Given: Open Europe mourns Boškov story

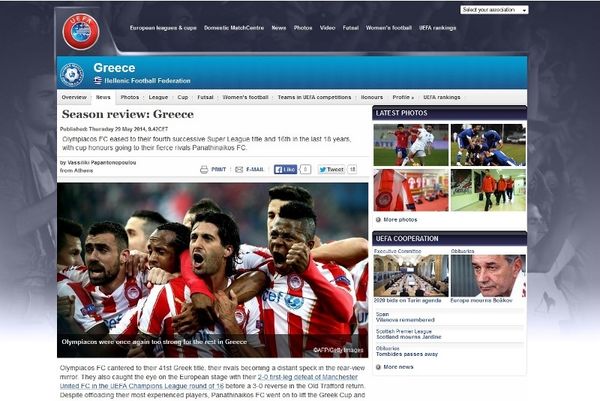Looking at the screenshot, I should [481, 301].
